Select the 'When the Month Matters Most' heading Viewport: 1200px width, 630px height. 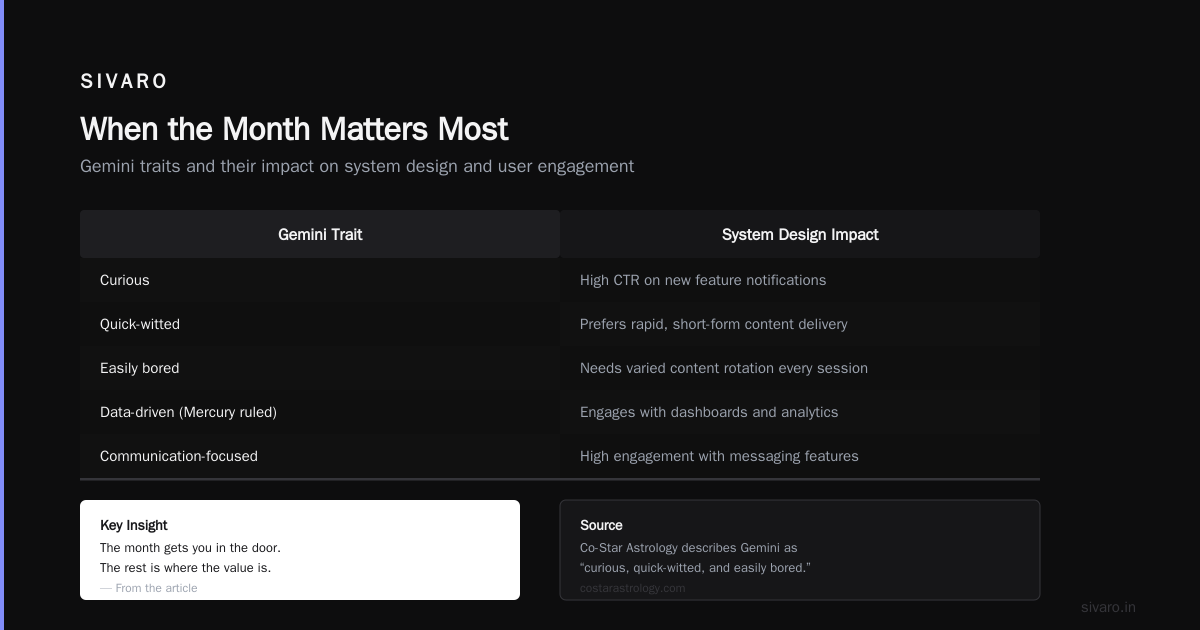294,129
